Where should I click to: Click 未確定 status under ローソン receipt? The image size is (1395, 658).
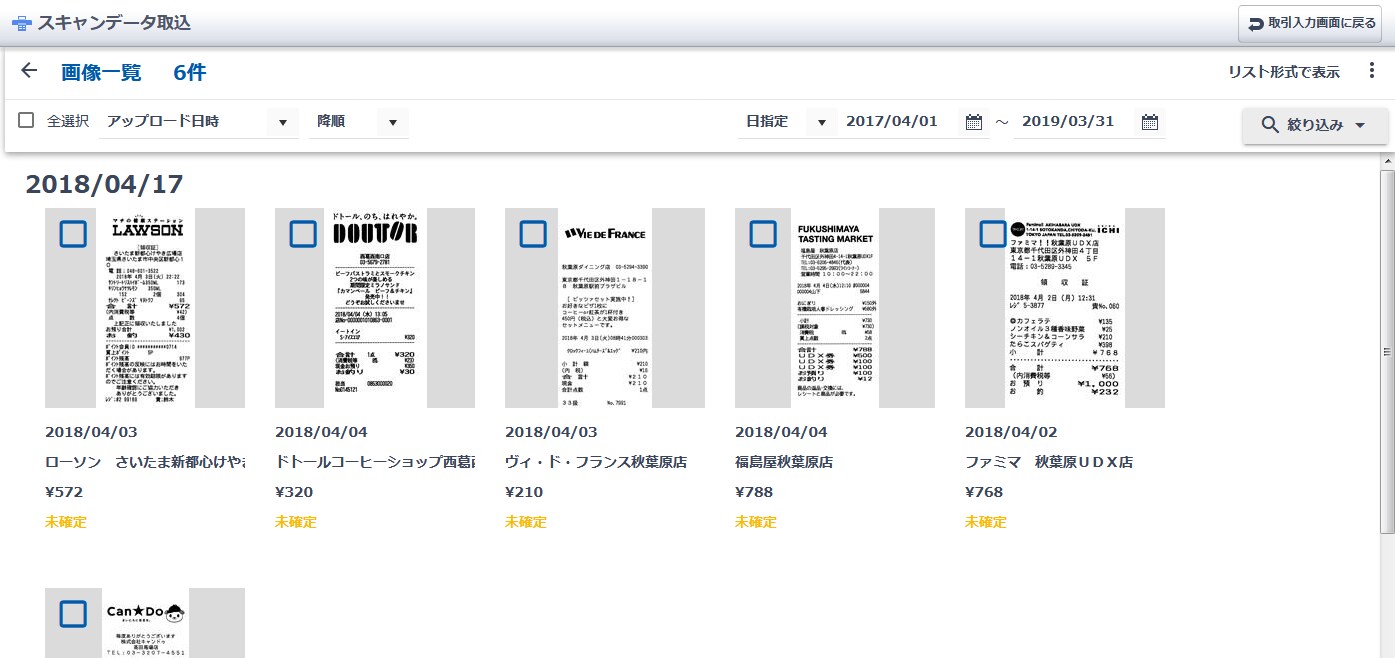[x=66, y=522]
